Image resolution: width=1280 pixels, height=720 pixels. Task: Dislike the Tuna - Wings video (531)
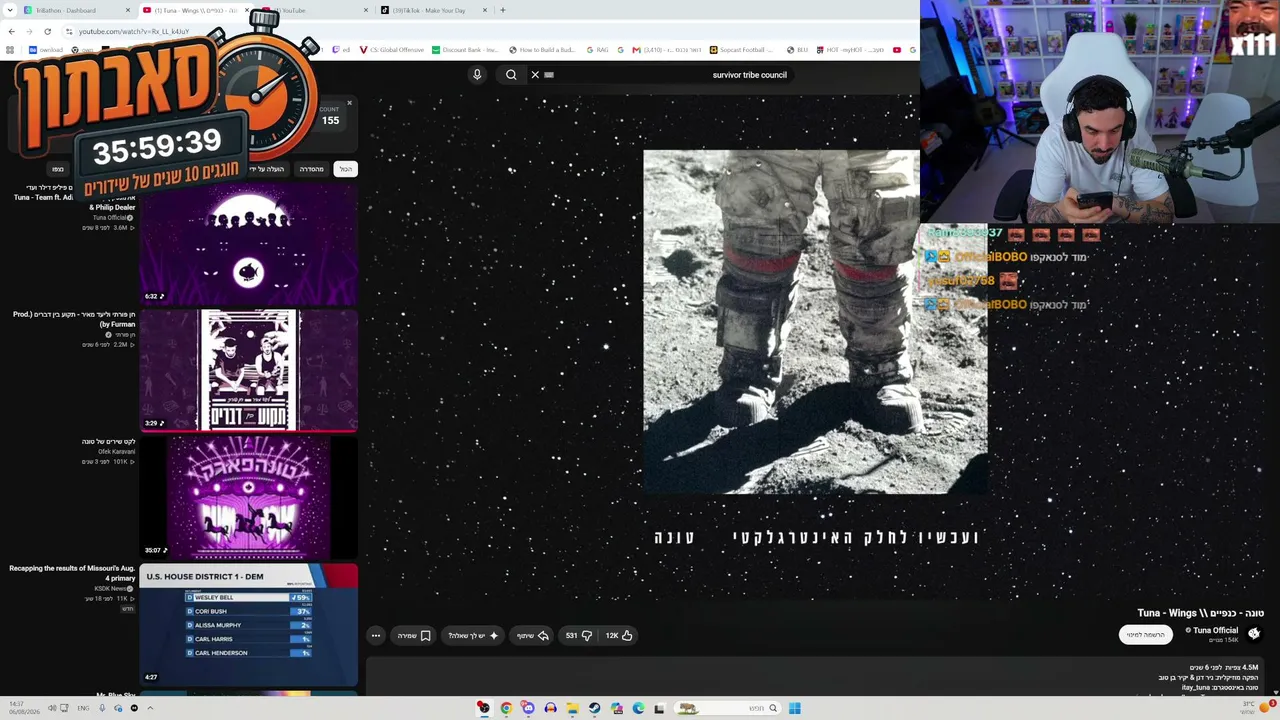click(579, 635)
